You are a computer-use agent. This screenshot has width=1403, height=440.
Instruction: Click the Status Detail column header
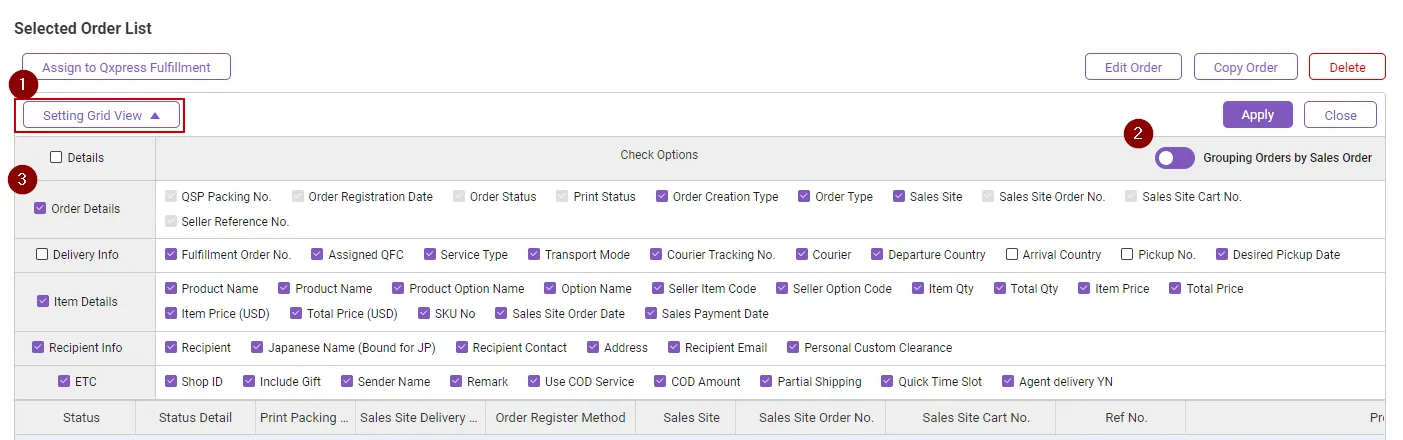pyautogui.click(x=195, y=418)
